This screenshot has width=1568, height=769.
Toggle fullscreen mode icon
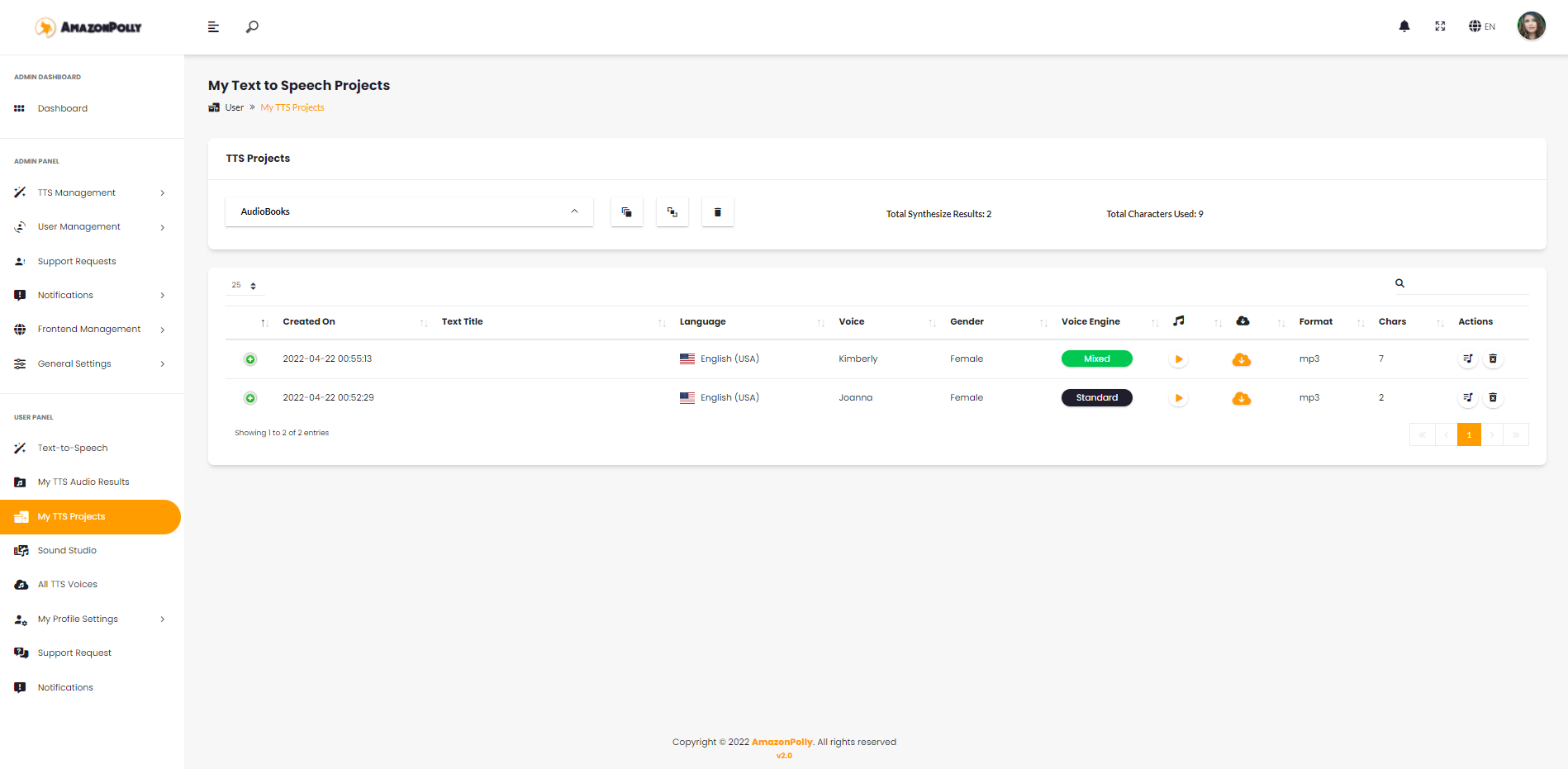(x=1440, y=26)
